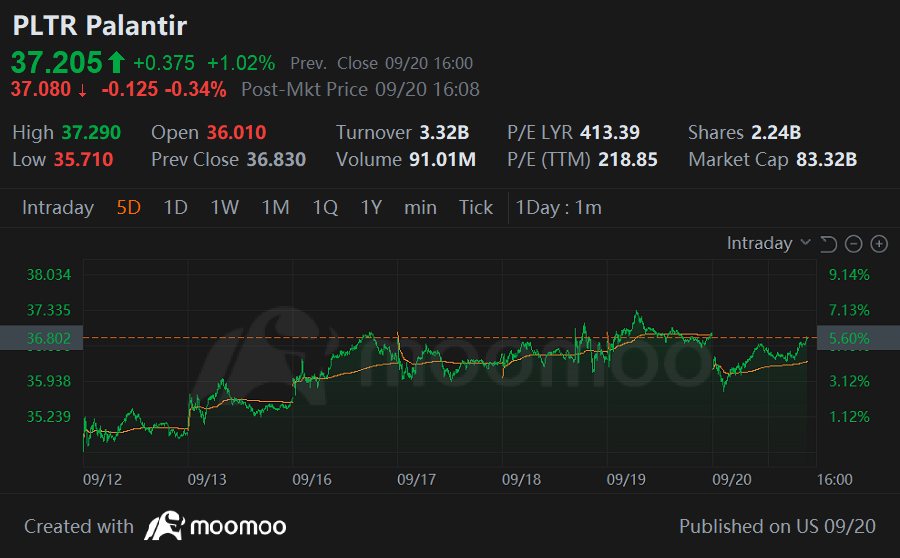
Task: Click the moomoo logo in footer
Action: coord(215,526)
